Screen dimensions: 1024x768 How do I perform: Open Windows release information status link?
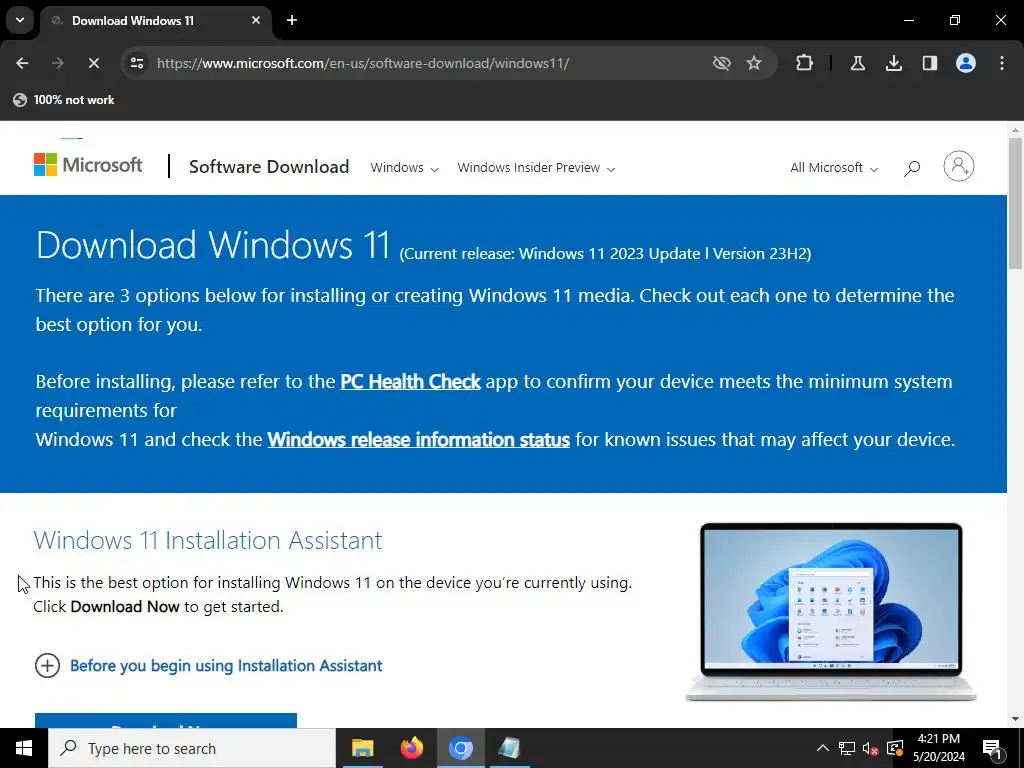(419, 440)
